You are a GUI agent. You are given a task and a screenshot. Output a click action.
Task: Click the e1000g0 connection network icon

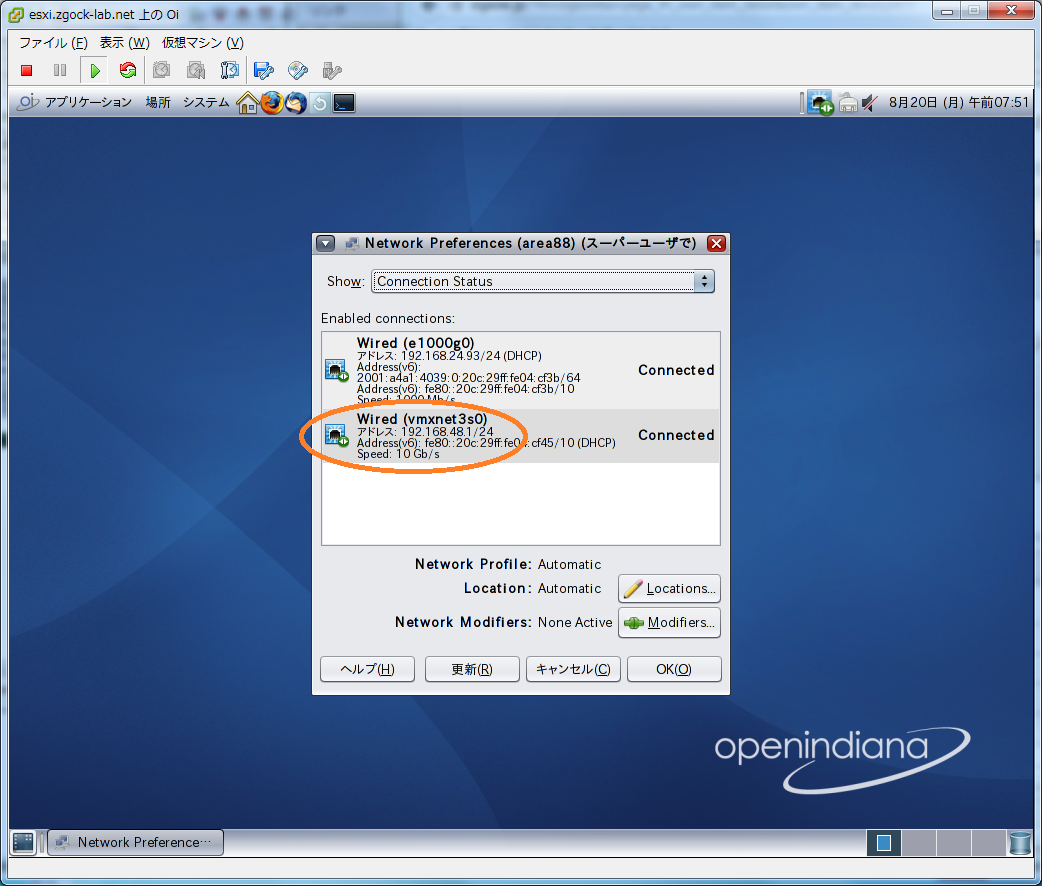336,370
